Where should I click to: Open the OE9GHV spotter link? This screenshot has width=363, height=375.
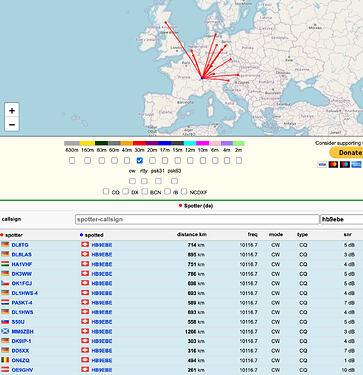tap(22, 370)
